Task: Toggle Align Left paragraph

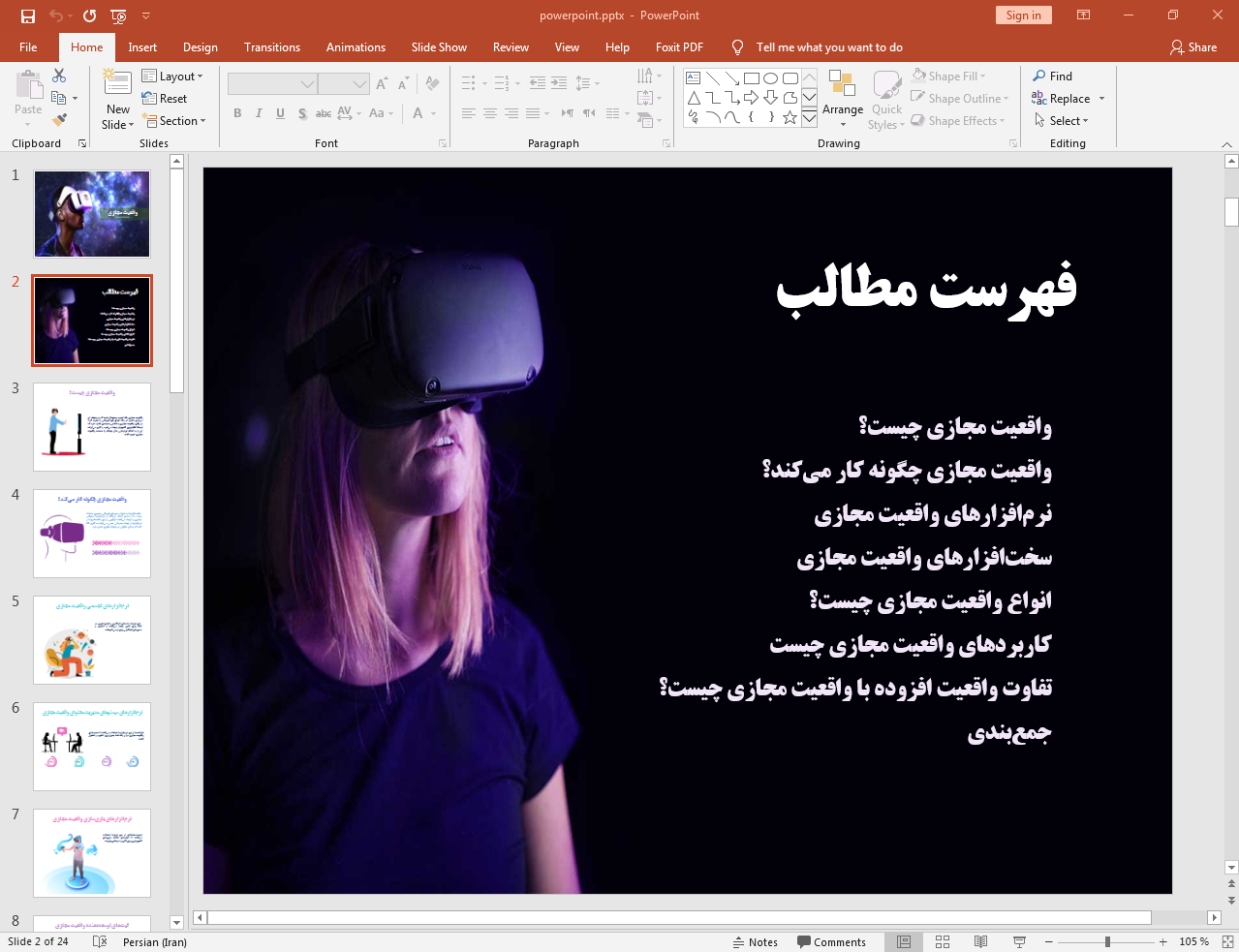Action: tap(468, 113)
